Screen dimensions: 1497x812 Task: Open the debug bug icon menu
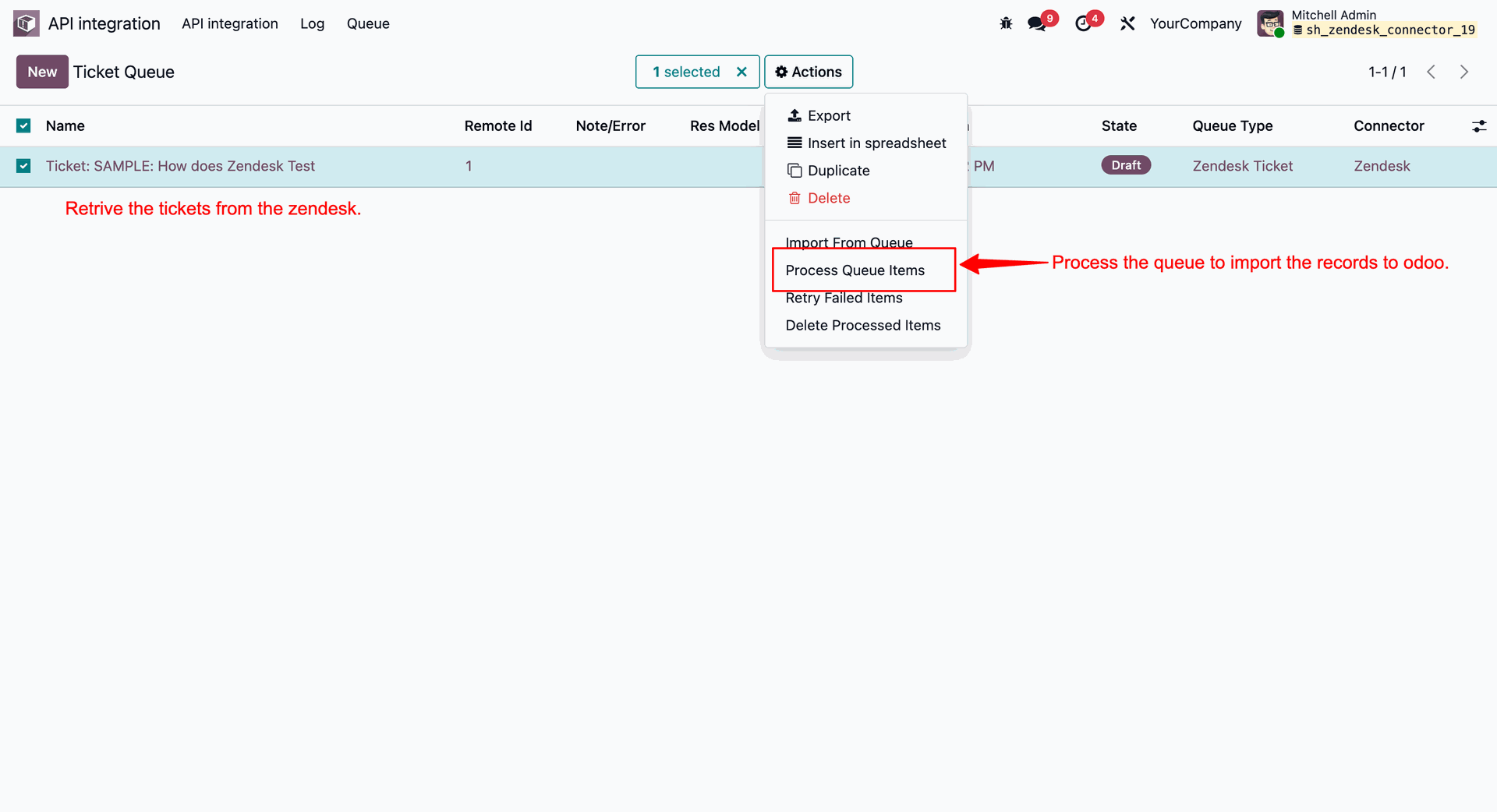coord(1006,23)
